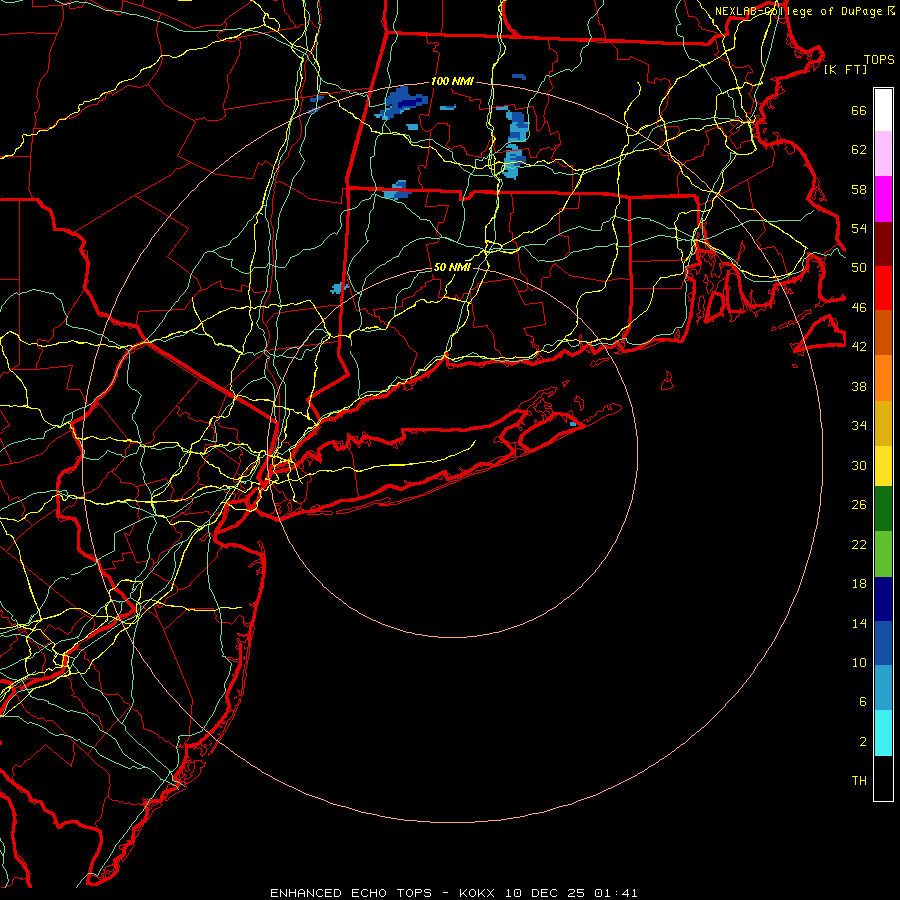Click the yellow 30 kft legend swatch

[x=883, y=466]
